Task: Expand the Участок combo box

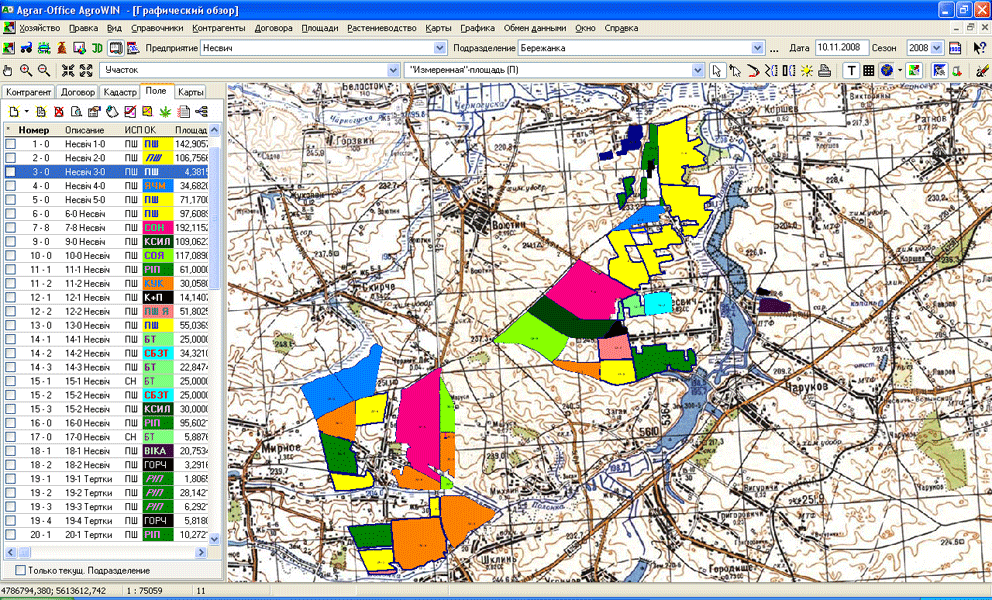Action: click(x=393, y=70)
